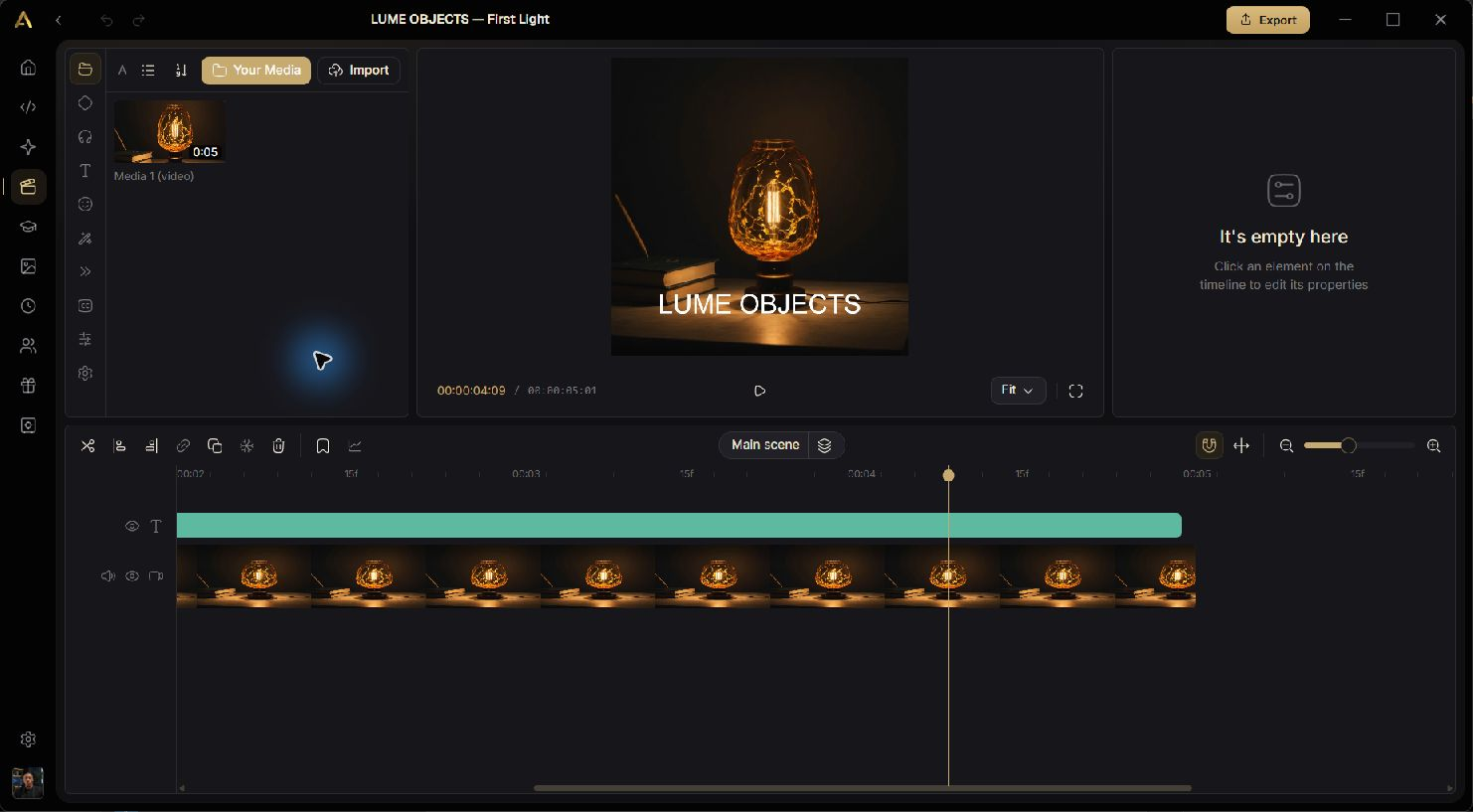Click the split clip scissors tool
This screenshot has width=1473, height=812.
pyautogui.click(x=87, y=446)
